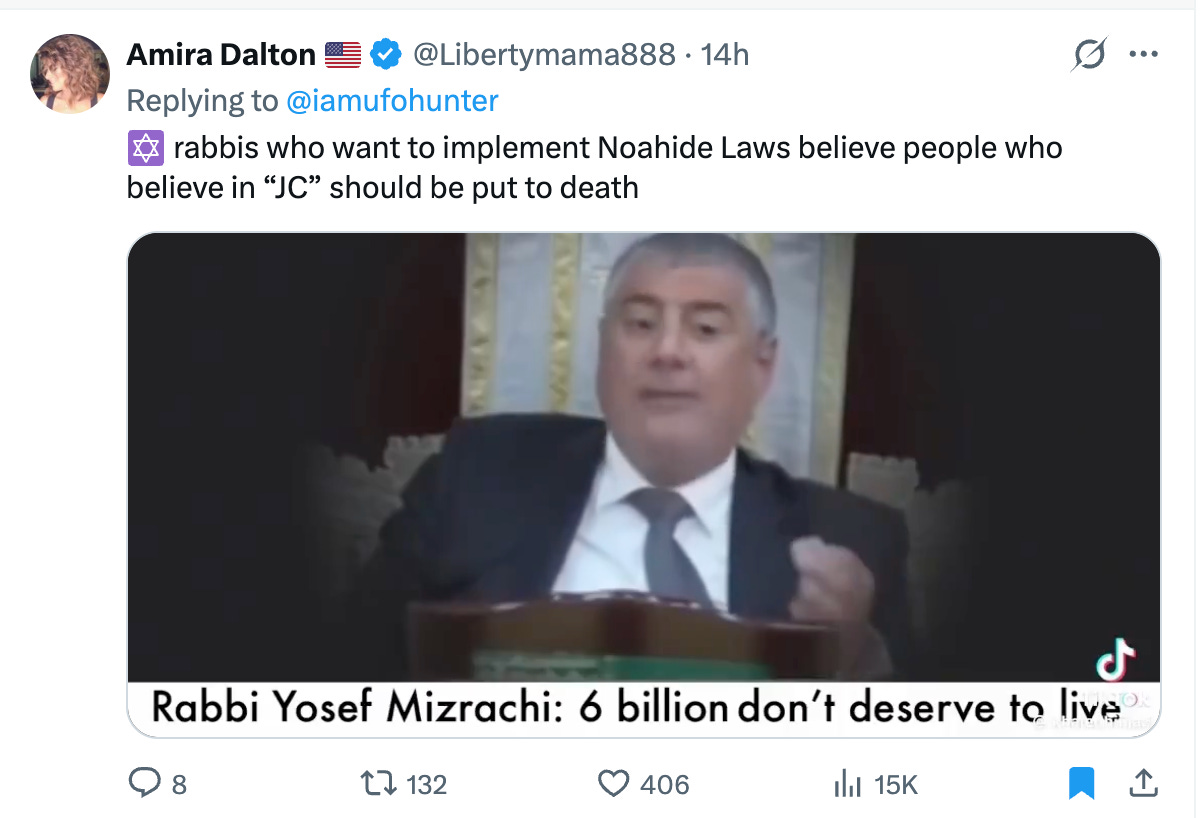Toggle the blue bookmark icon off

coord(1082,784)
